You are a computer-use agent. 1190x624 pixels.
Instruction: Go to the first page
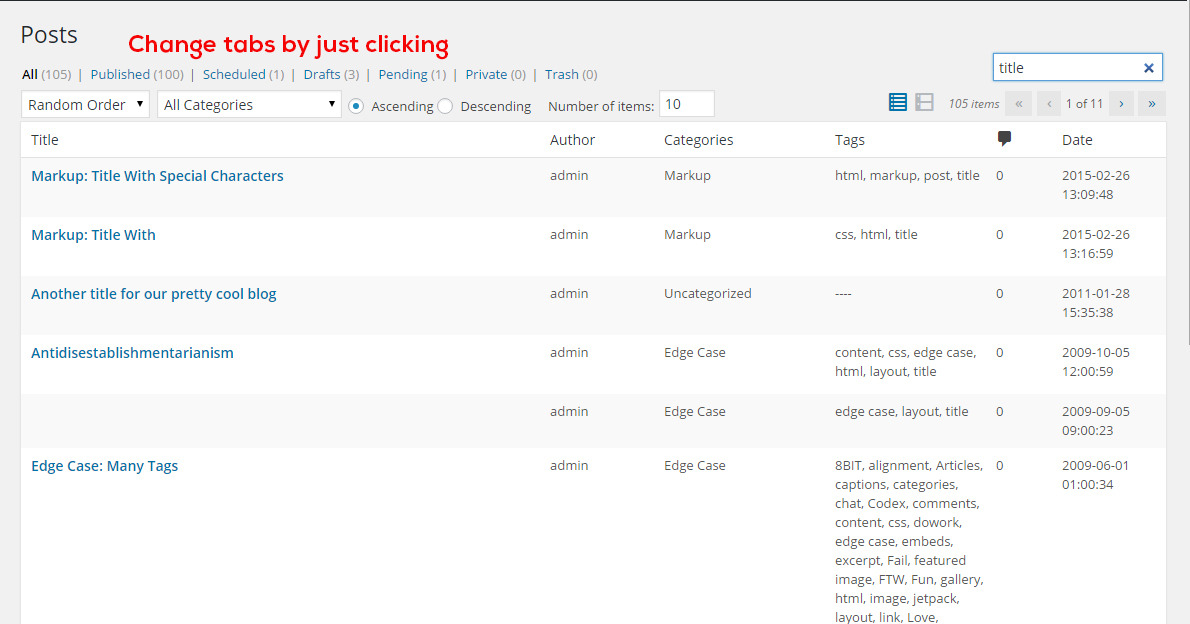point(1019,103)
